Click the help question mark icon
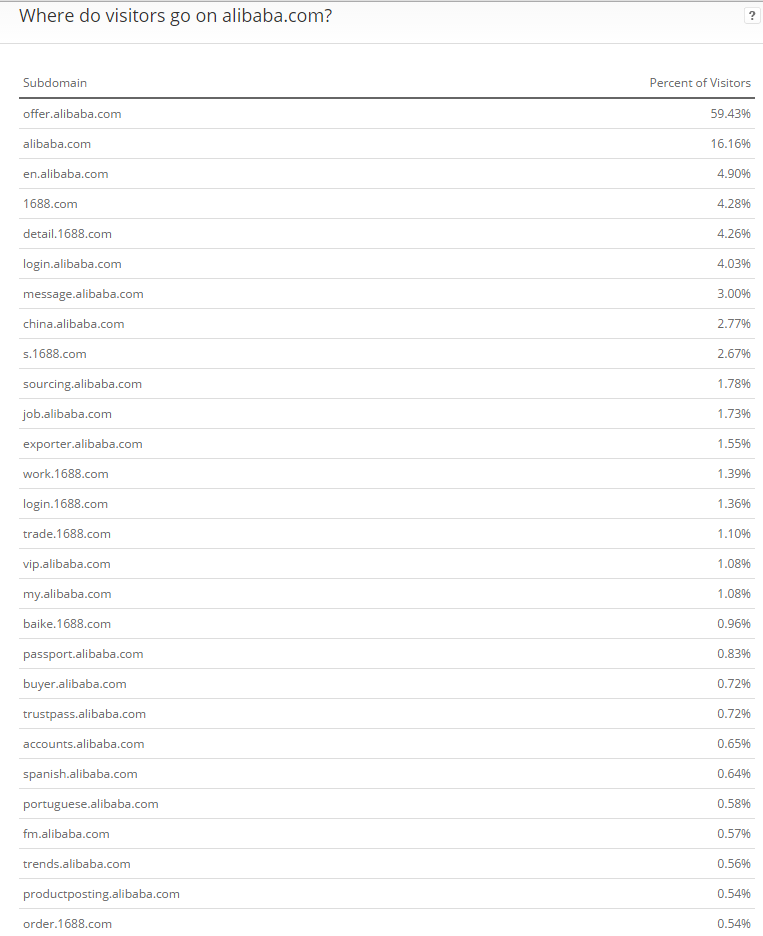 point(752,16)
